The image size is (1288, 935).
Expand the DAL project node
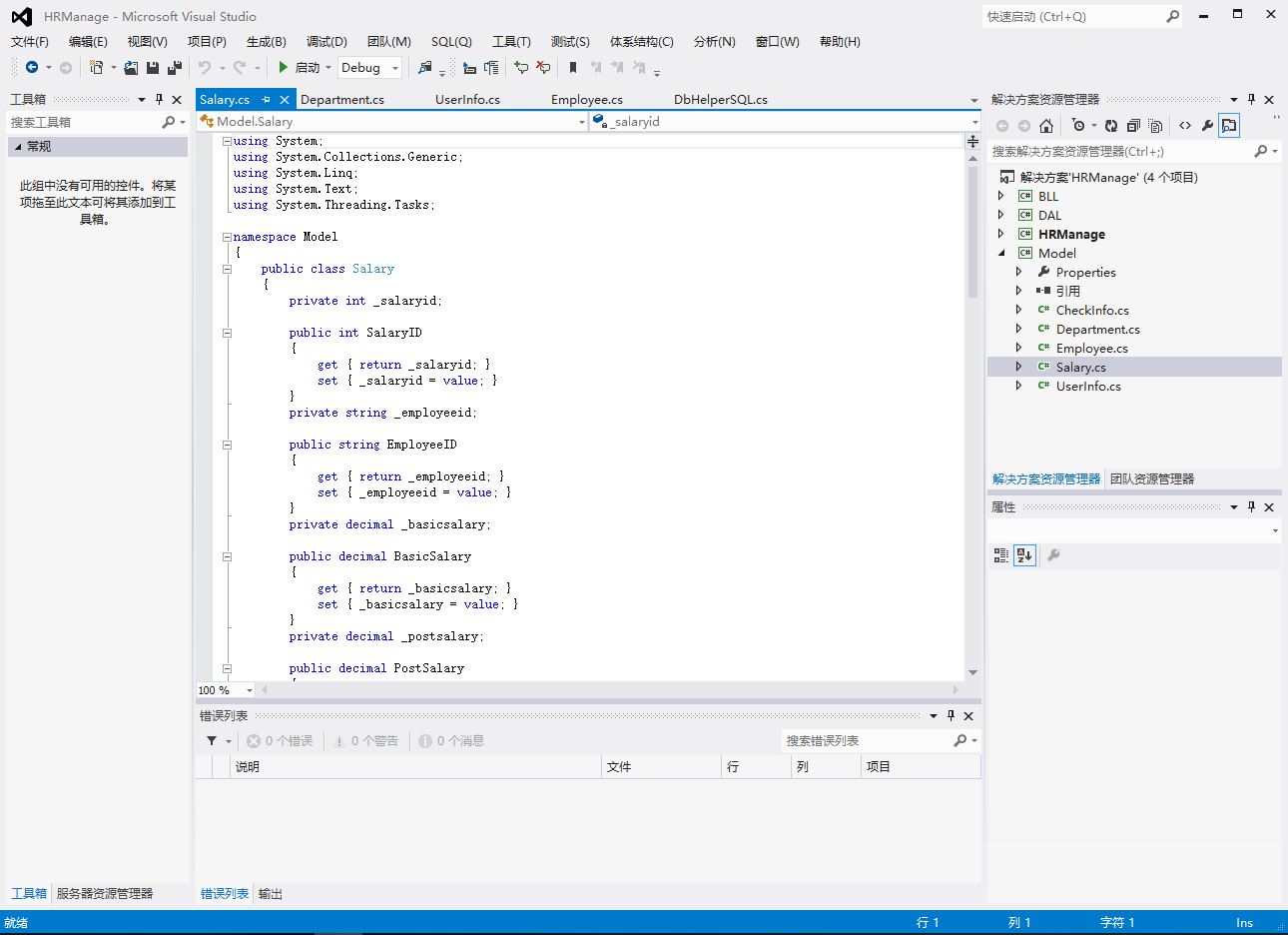tap(1001, 215)
